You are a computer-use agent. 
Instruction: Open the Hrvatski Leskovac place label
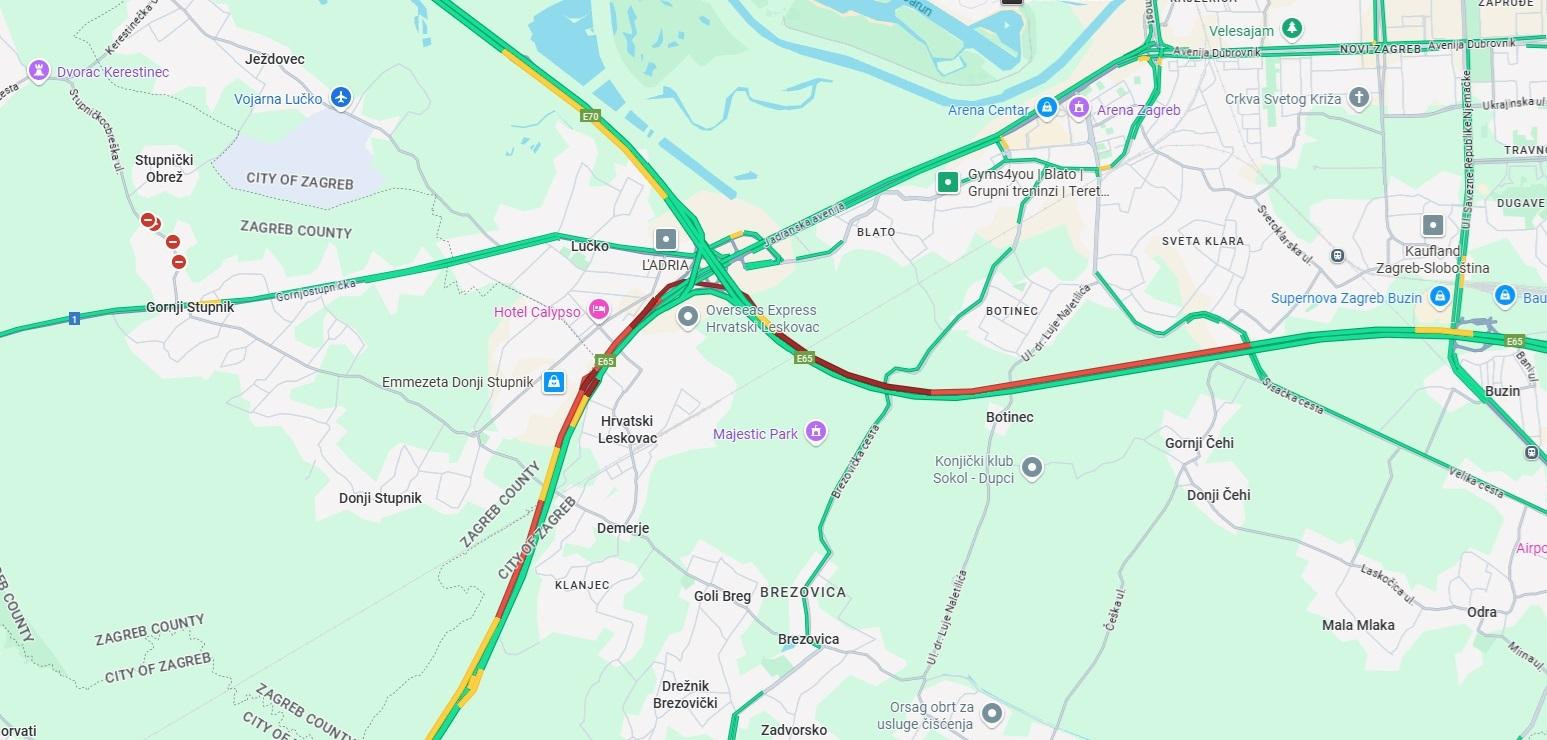628,430
